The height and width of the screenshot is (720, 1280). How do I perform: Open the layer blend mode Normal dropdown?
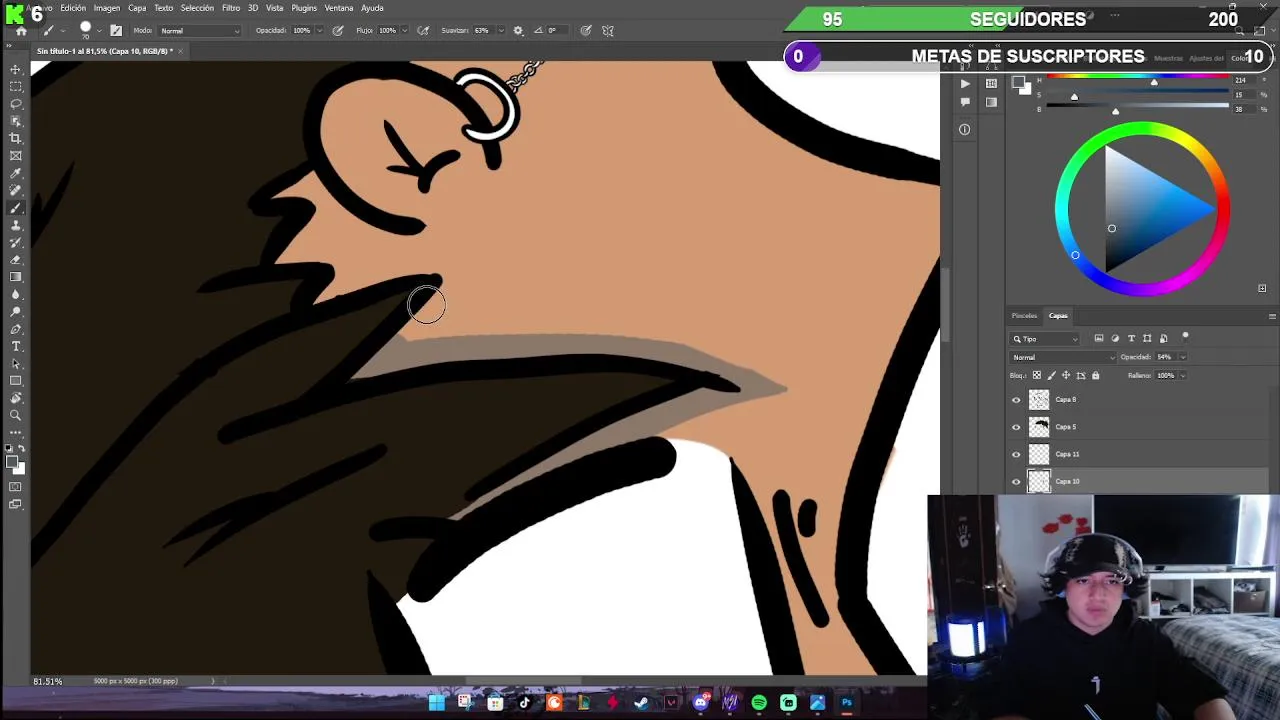pyautogui.click(x=1063, y=357)
